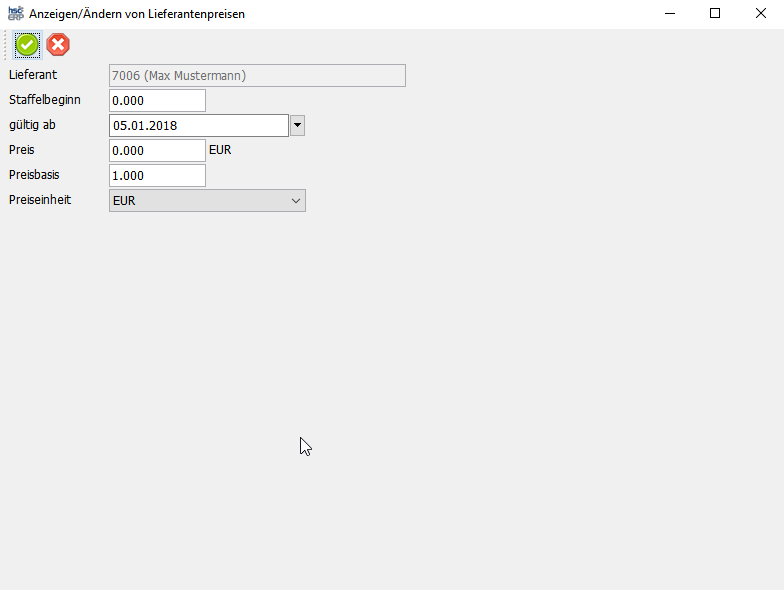Click the Staffelbeginn label
The image size is (784, 590).
point(45,100)
